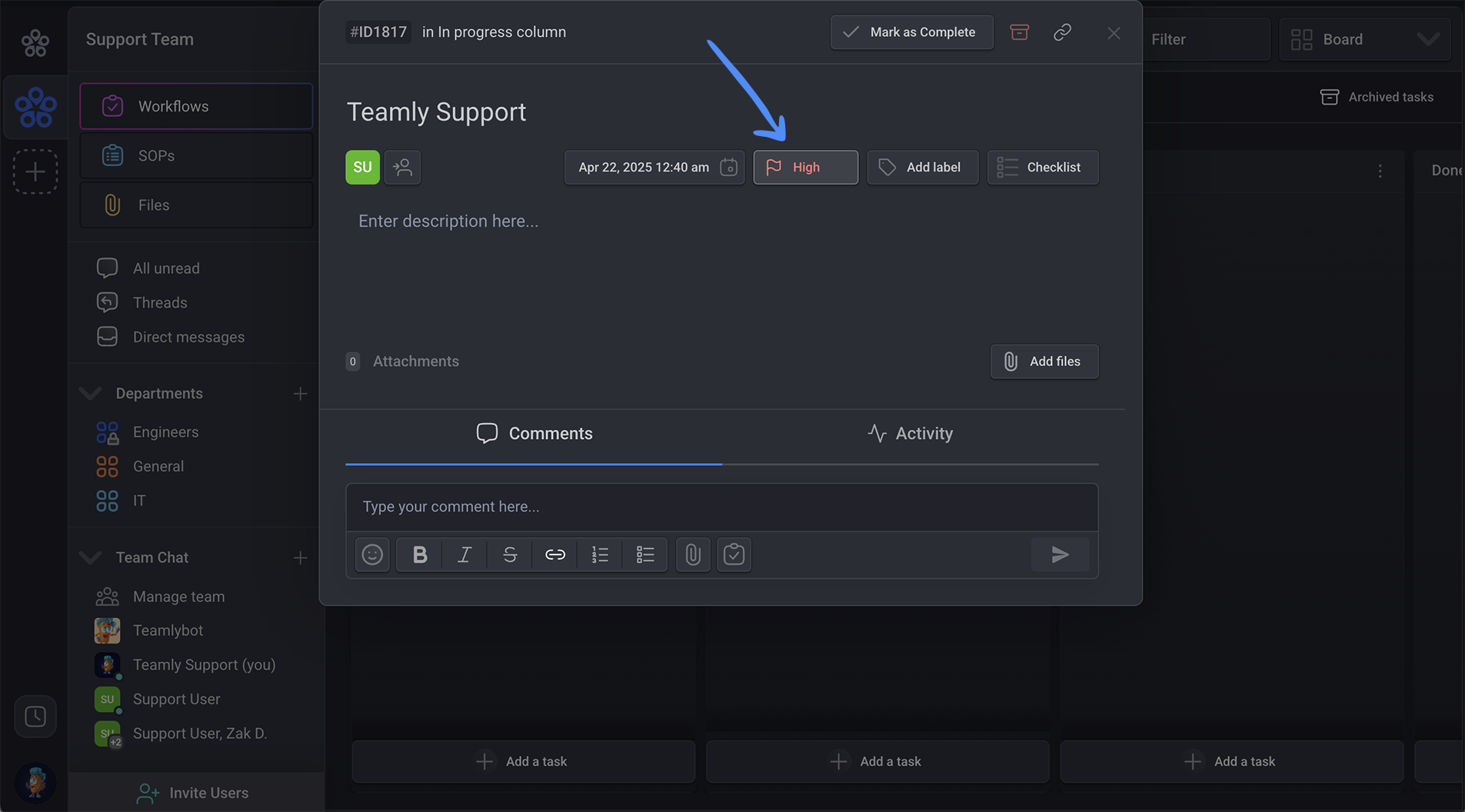The image size is (1465, 812).
Task: Add a task in the first column
Action: [523, 761]
